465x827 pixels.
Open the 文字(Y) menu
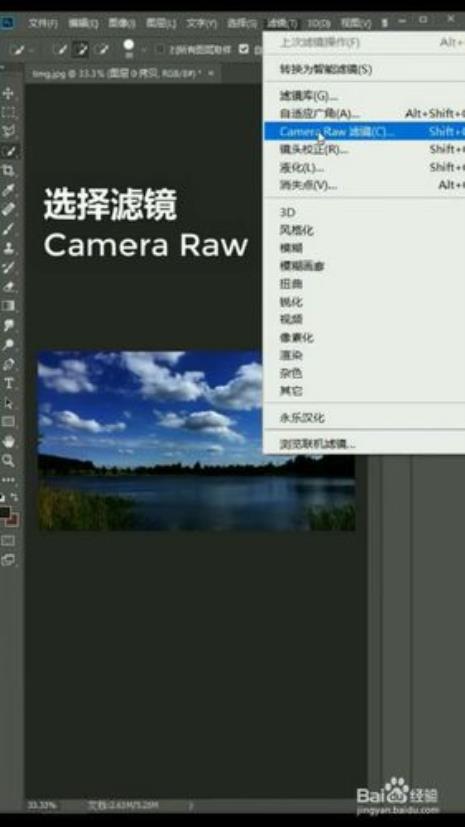pyautogui.click(x=201, y=23)
